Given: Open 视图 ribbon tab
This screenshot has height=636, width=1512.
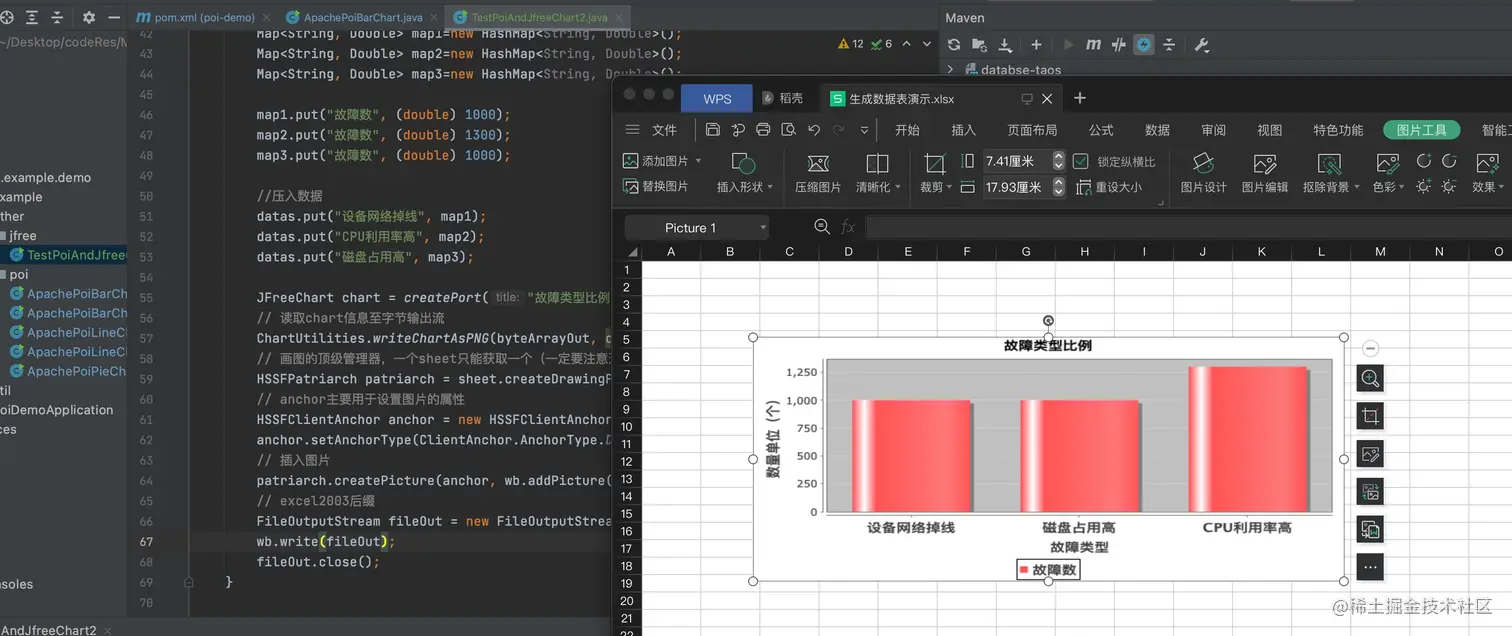Looking at the screenshot, I should tap(1269, 130).
